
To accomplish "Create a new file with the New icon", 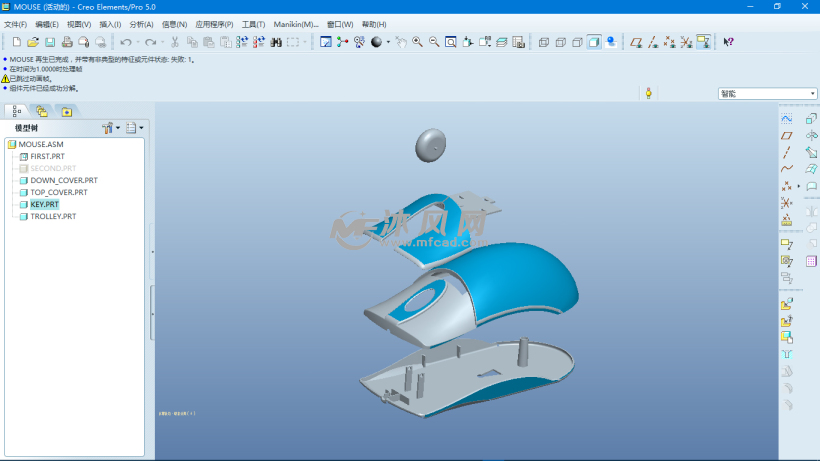I will click(x=17, y=42).
